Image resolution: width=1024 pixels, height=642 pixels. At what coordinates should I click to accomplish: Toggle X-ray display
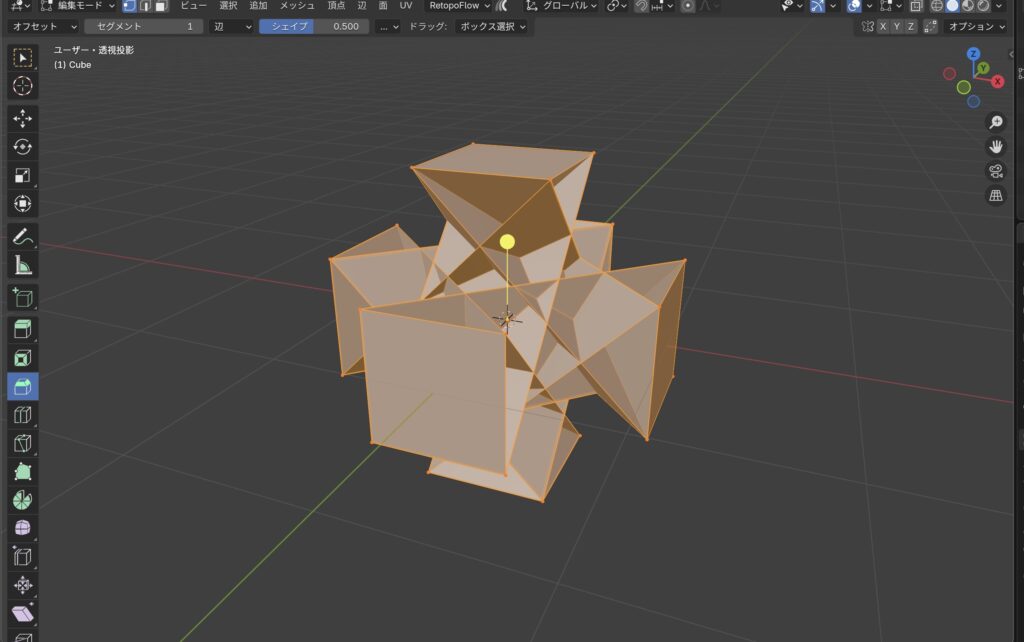(916, 6)
